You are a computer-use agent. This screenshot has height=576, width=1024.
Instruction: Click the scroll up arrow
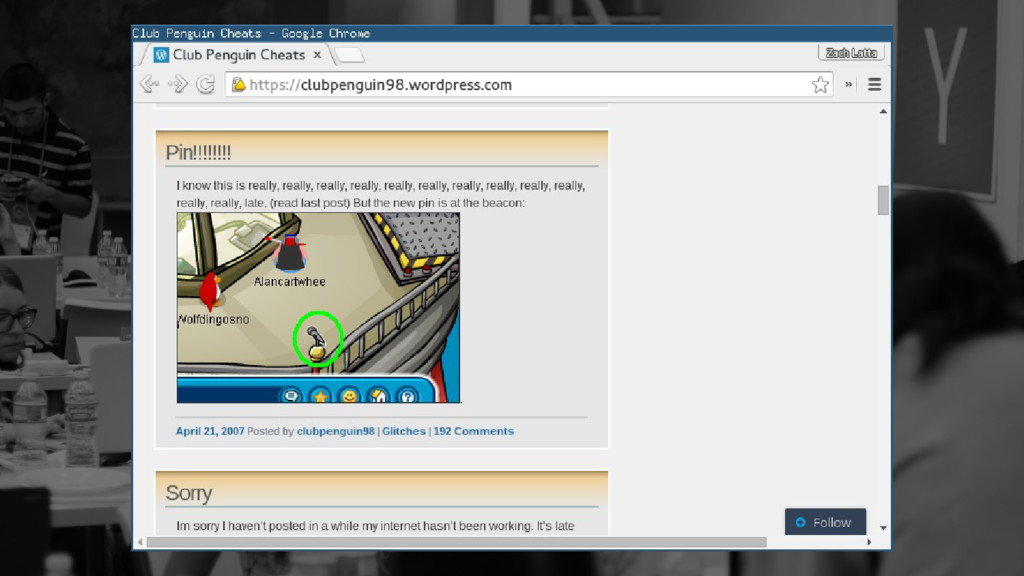pyautogui.click(x=883, y=112)
